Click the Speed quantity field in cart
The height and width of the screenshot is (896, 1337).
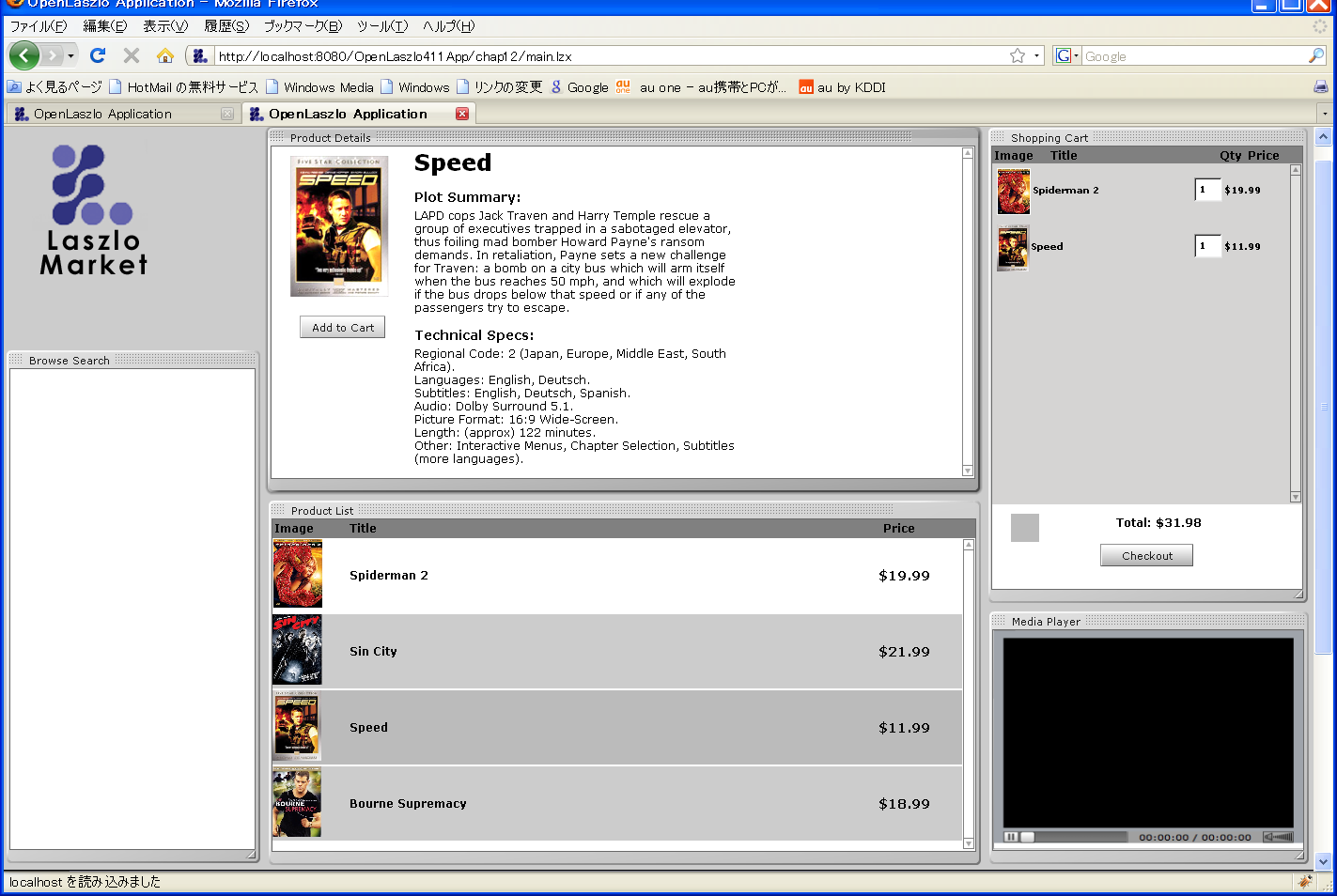[x=1207, y=246]
